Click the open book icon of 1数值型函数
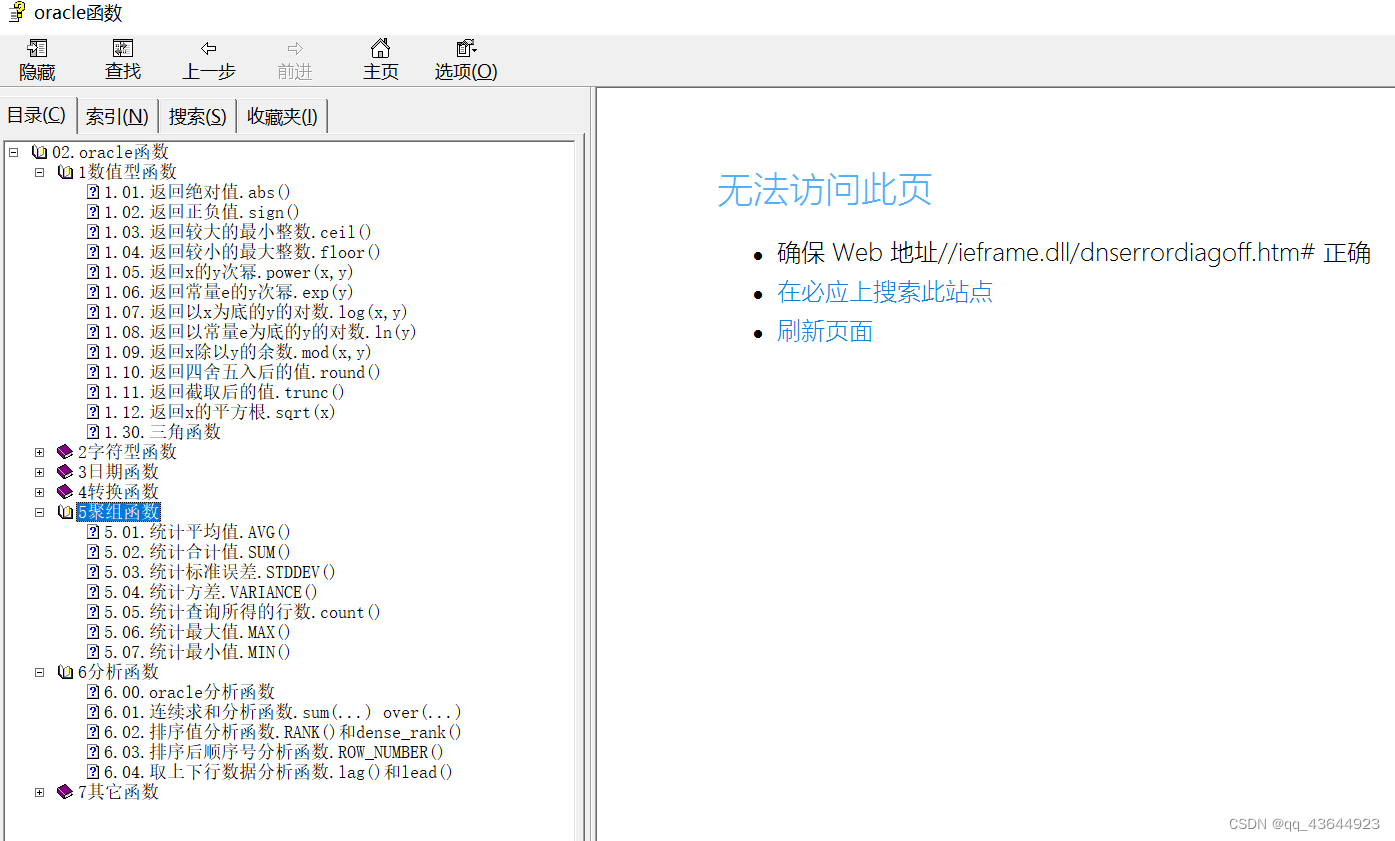Image resolution: width=1395 pixels, height=841 pixels. (66, 172)
